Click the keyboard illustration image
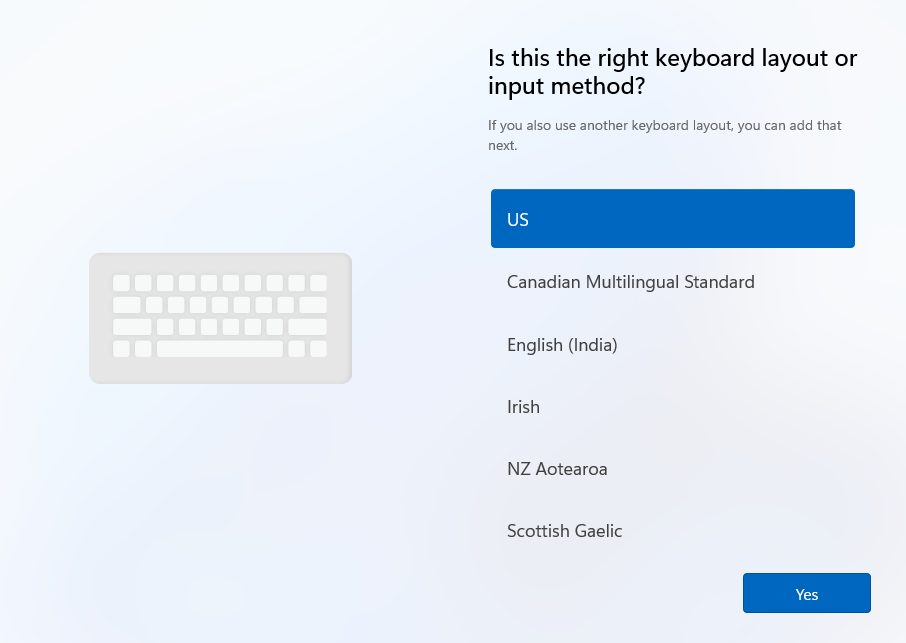The height and width of the screenshot is (643, 906). point(220,318)
